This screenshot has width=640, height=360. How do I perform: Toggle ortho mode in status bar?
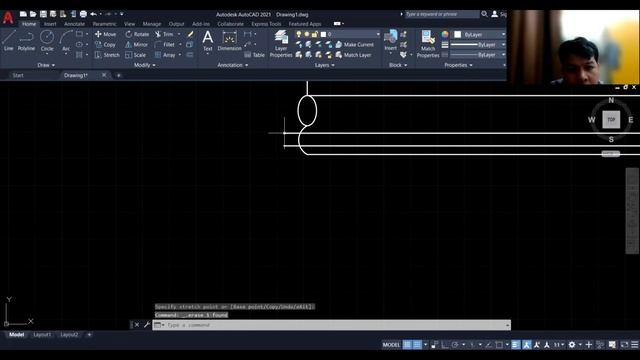[x=445, y=345]
